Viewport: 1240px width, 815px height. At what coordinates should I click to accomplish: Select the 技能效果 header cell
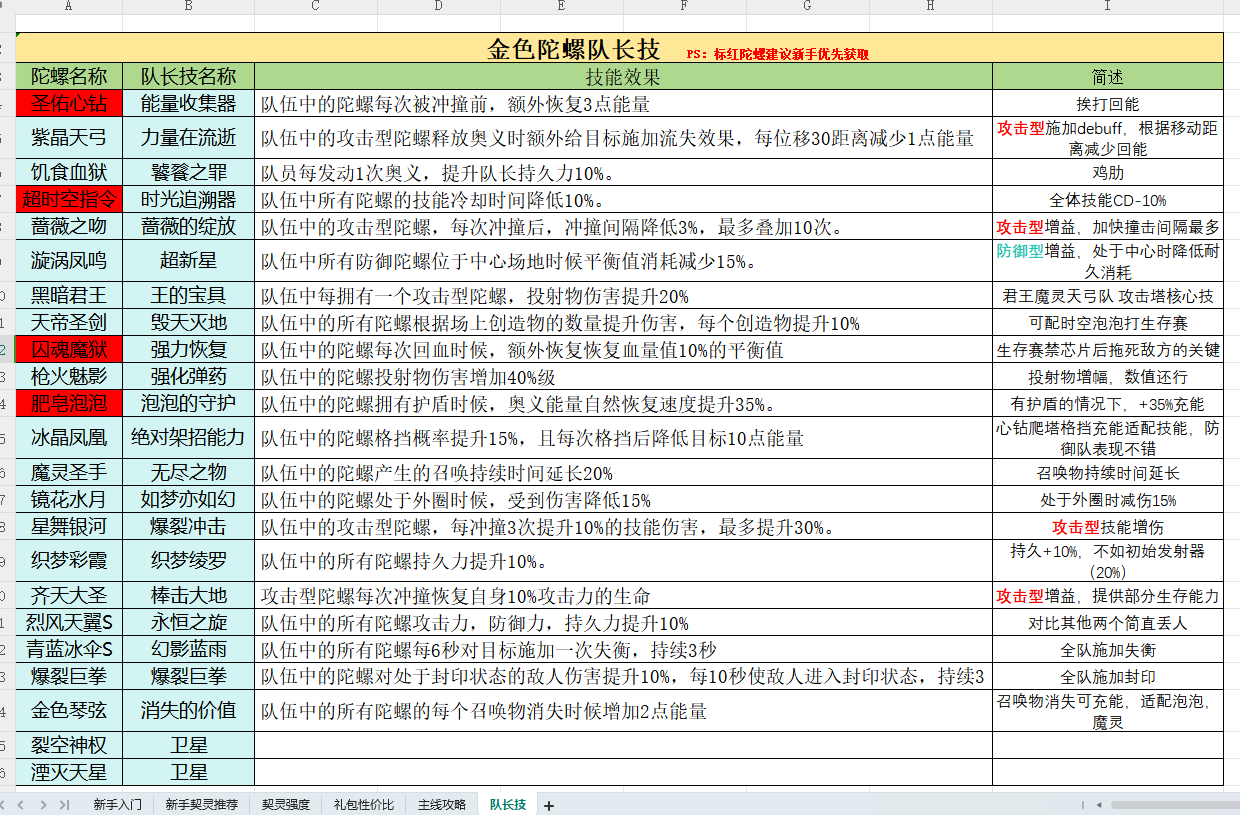623,76
